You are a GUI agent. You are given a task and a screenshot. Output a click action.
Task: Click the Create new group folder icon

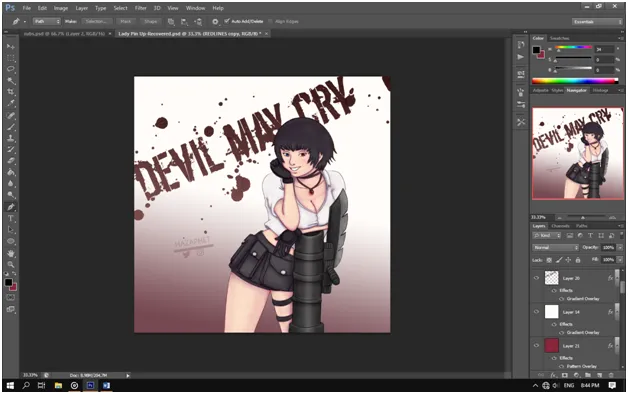[588, 375]
